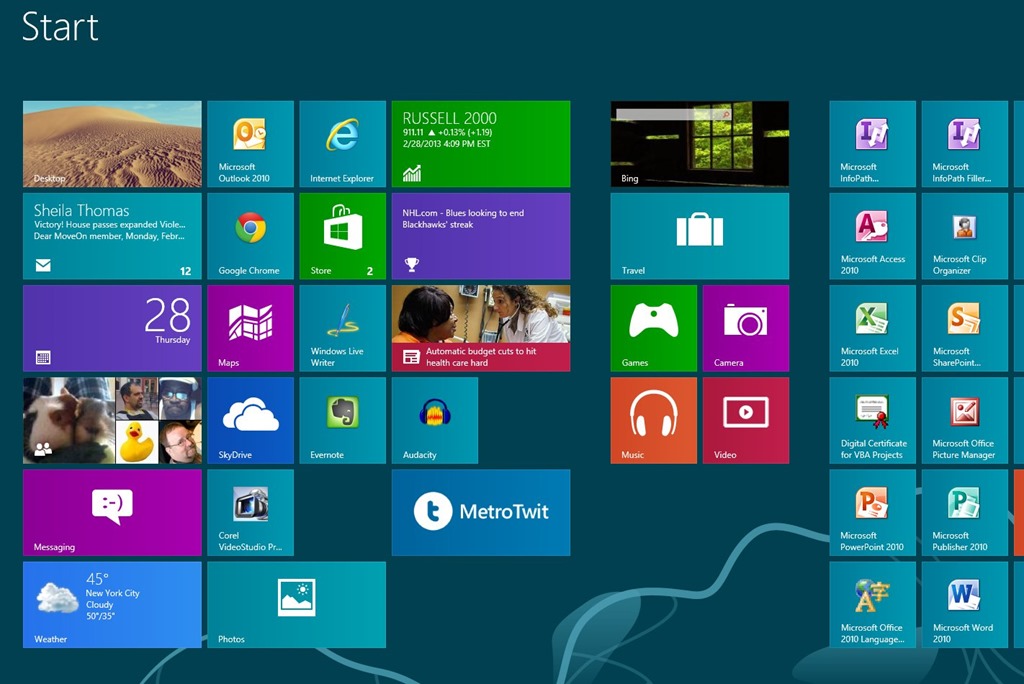1024x684 pixels.
Task: Open the Russell 2000 finance tile
Action: pos(480,143)
